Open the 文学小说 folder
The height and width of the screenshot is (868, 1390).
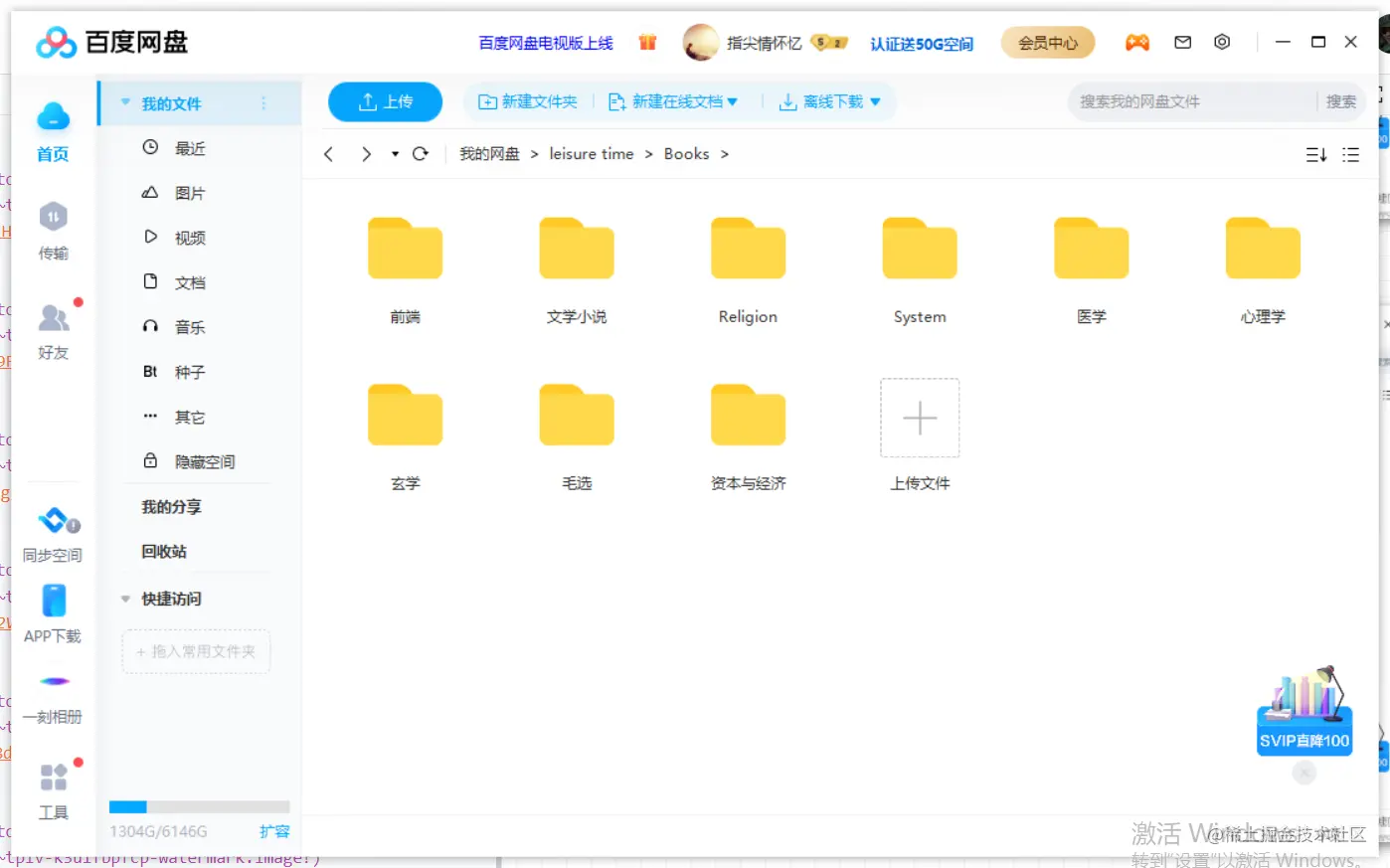(577, 270)
